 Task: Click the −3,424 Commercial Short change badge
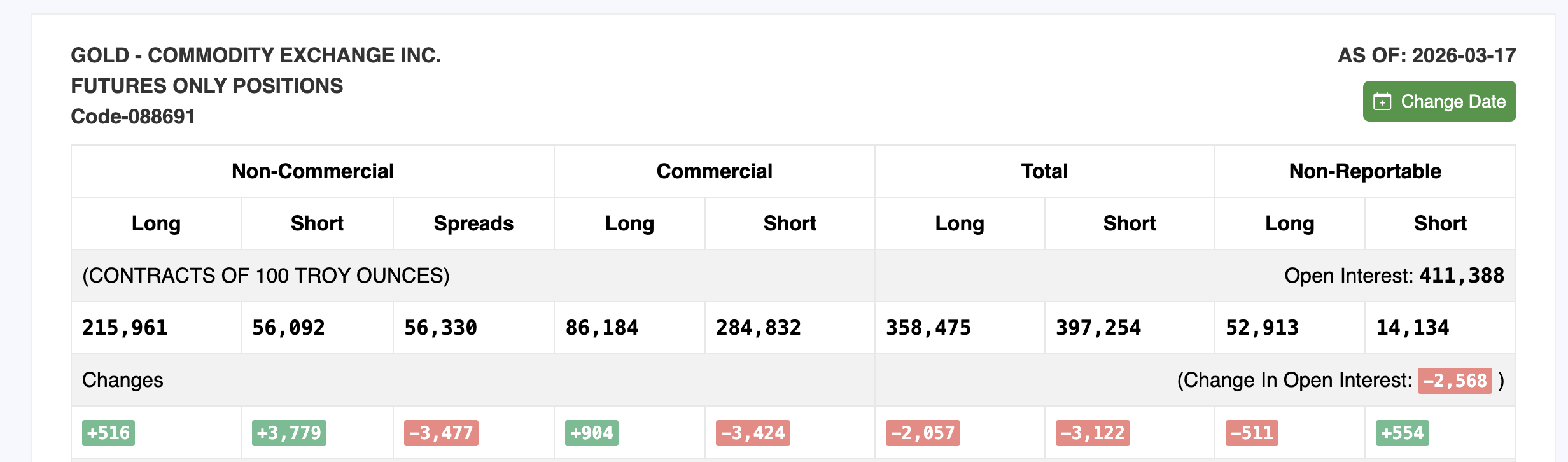752,433
